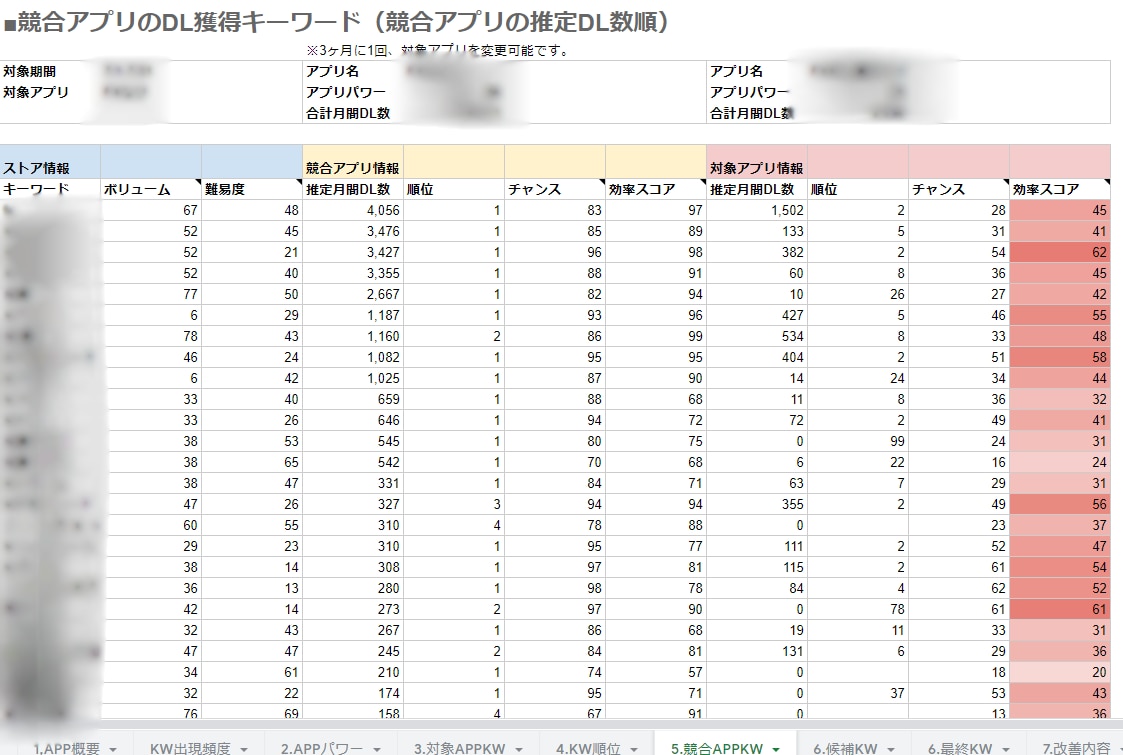This screenshot has width=1123, height=755.
Task: Select the 競合アプリ情報 section header cell
Action: coord(353,162)
